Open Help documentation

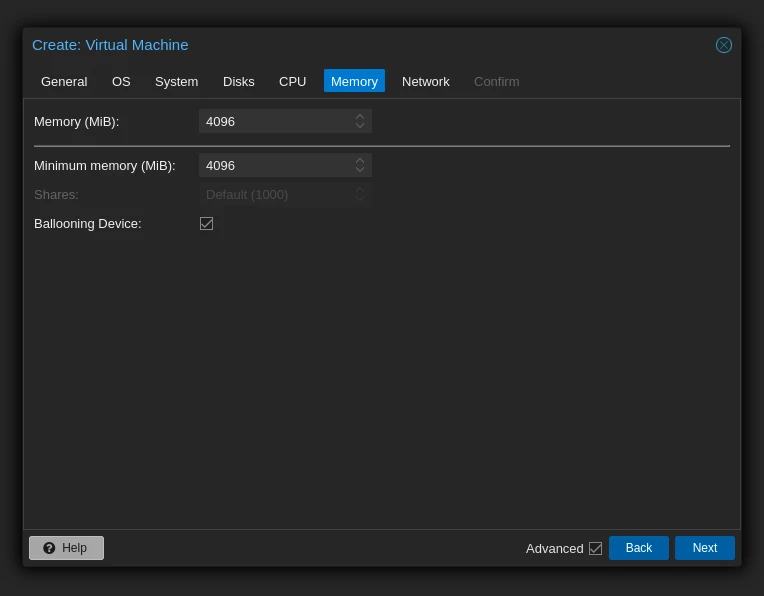66,548
